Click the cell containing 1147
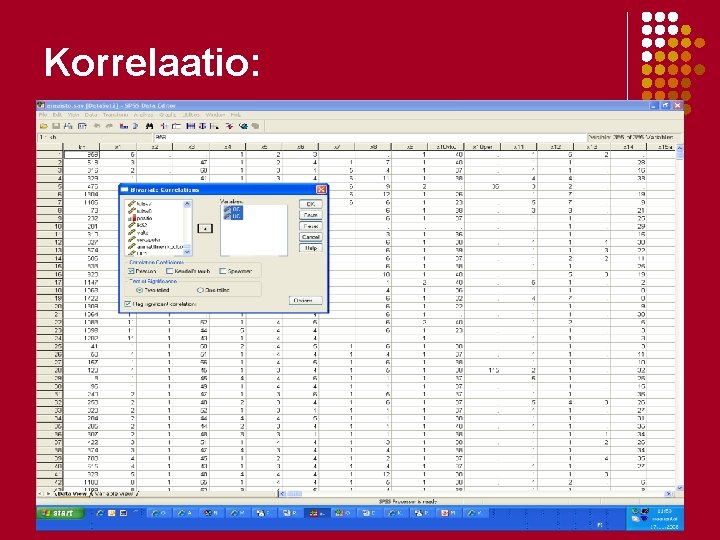Viewport: 720px width, 540px height. coord(81,282)
